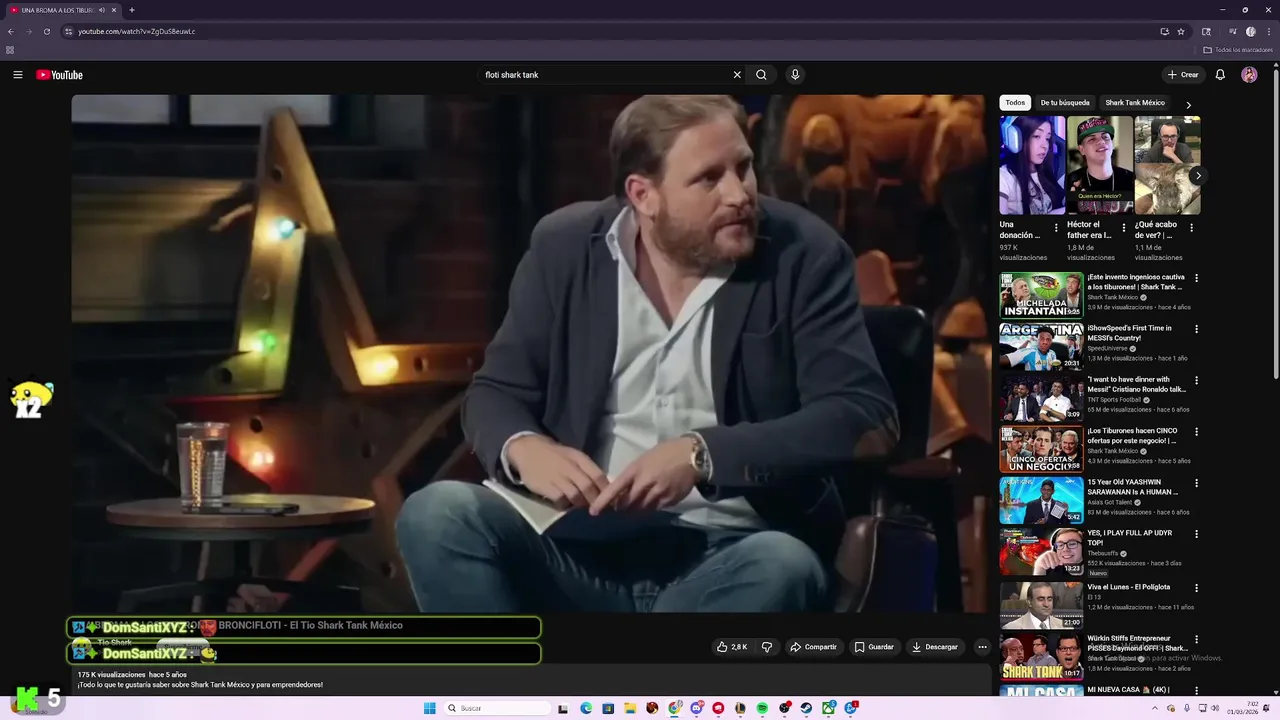Open the Argentina IShowSpeed thumbnail
The height and width of the screenshot is (720, 1280).
click(x=1041, y=346)
